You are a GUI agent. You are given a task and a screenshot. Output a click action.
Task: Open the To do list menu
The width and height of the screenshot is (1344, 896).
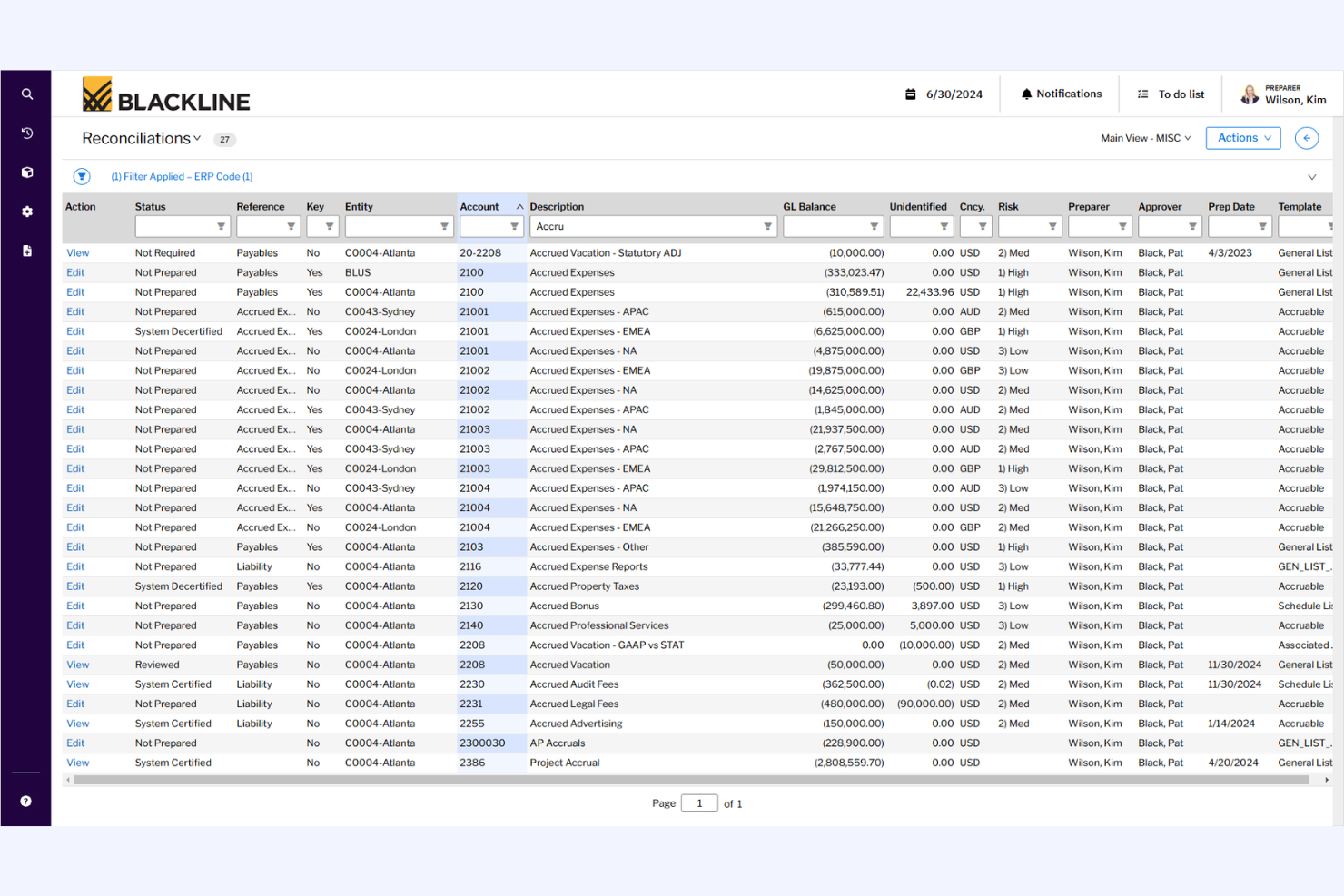1171,94
